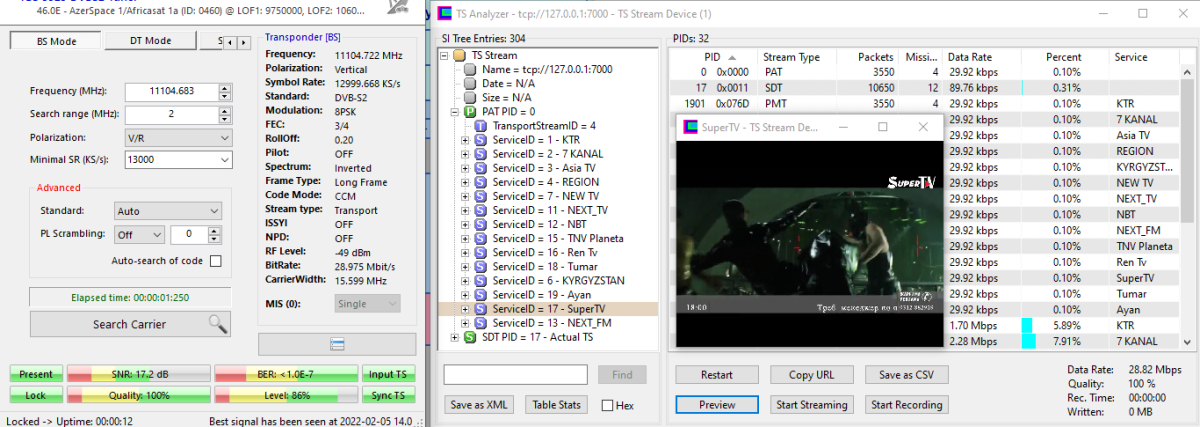The height and width of the screenshot is (427, 1200).
Task: Switch to DT Mode tab
Action: tap(150, 41)
